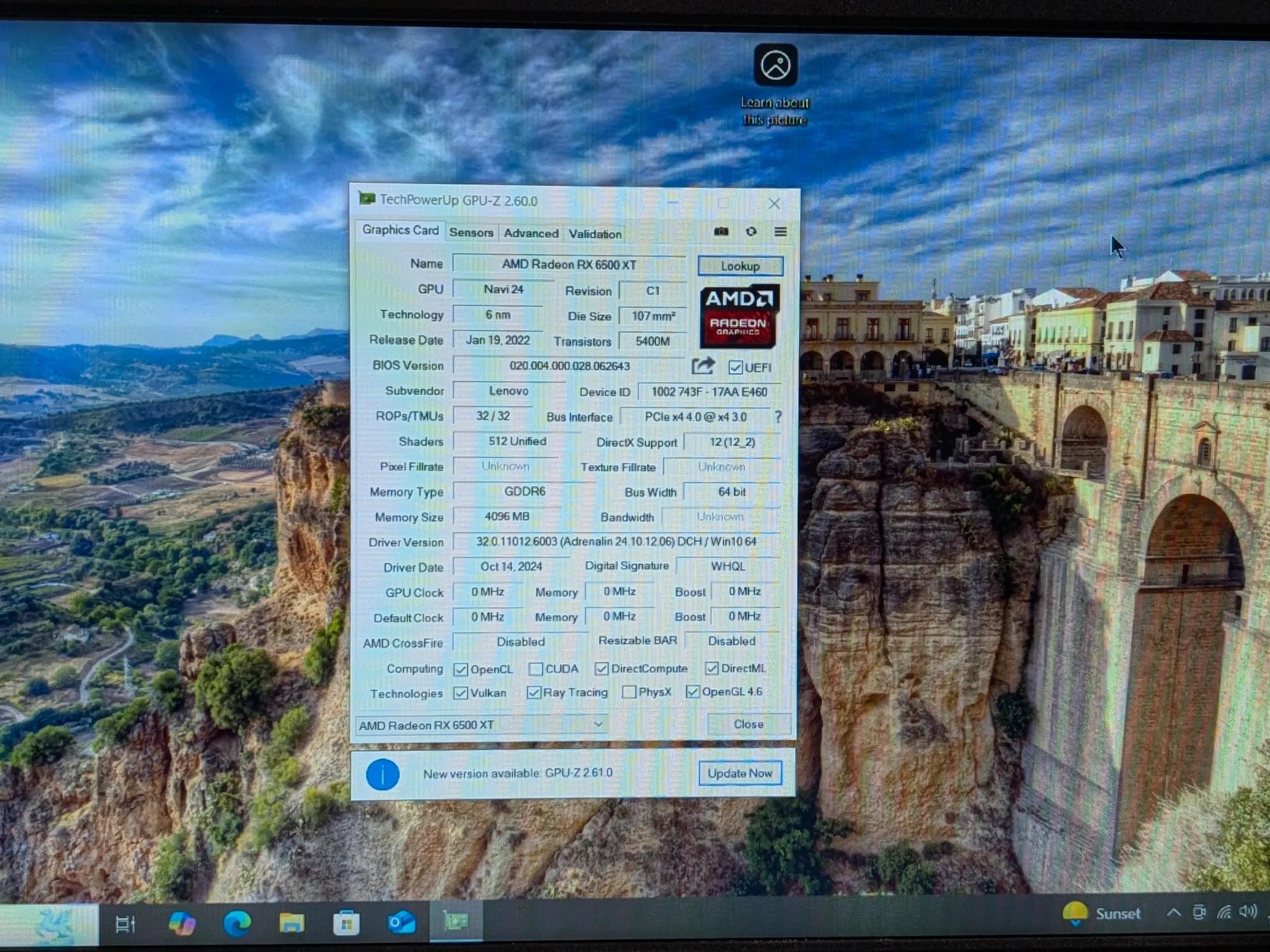
Task: Click the Bus Interface question mark
Action: point(778,416)
